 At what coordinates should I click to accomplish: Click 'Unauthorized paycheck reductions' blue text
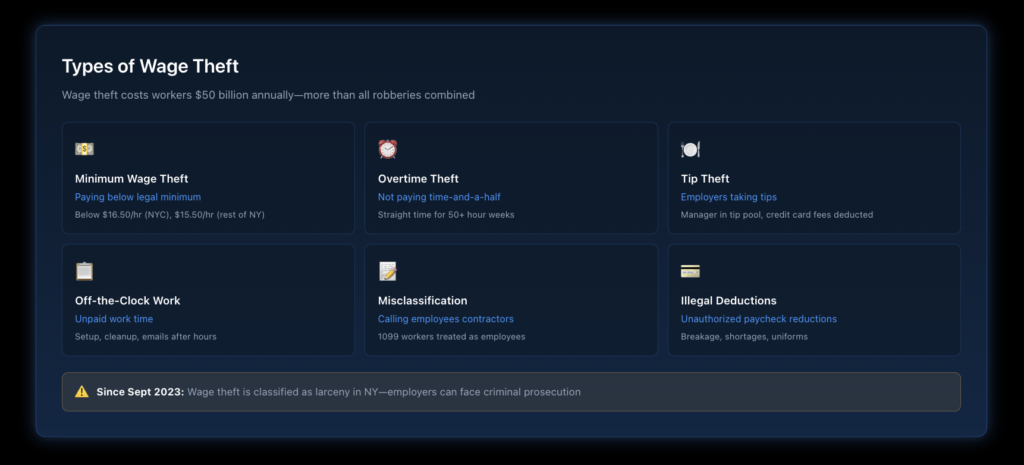758,319
